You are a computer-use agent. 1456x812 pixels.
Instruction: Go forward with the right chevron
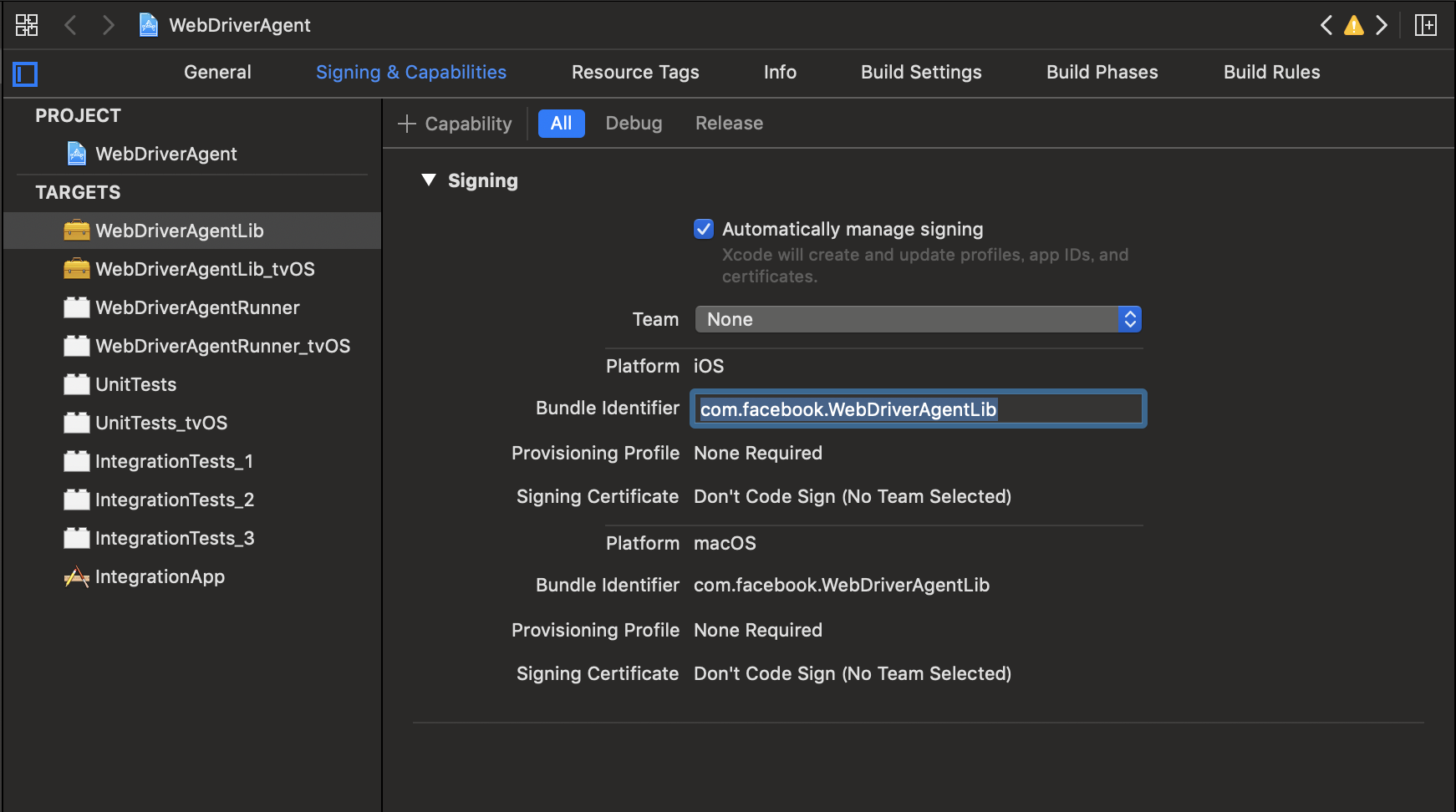[108, 25]
